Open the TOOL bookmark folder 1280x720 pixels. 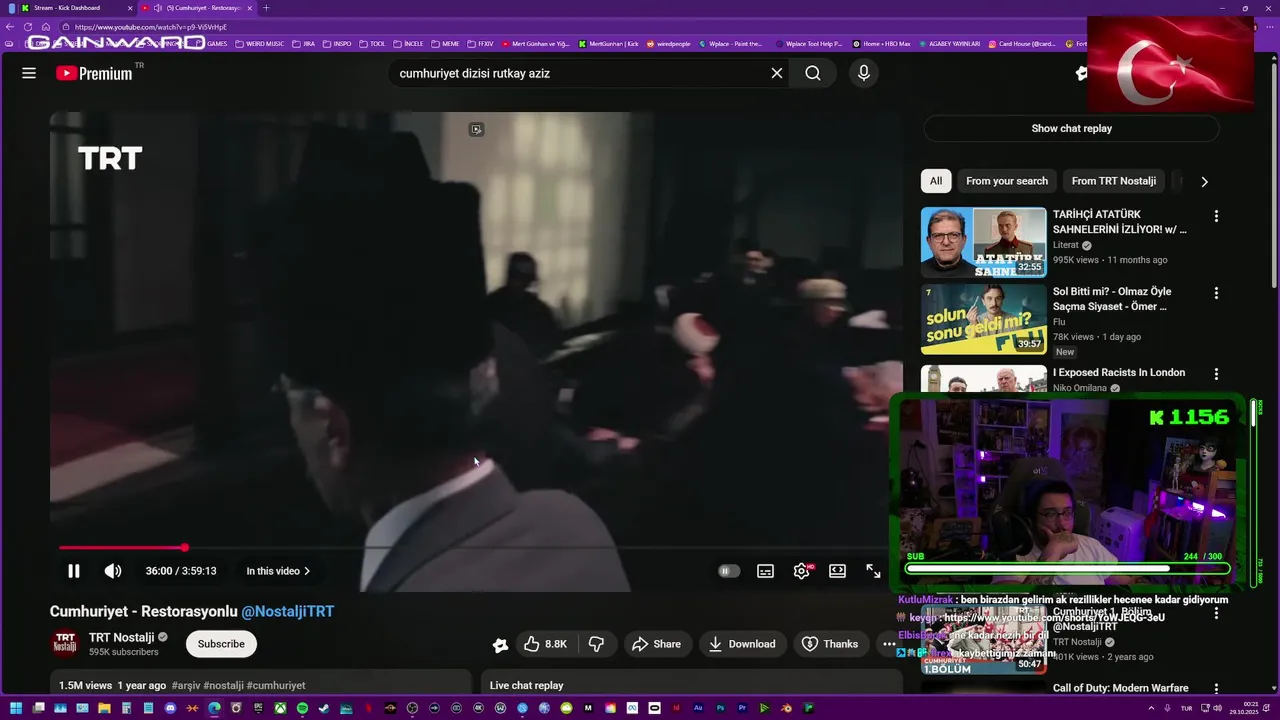coord(373,44)
